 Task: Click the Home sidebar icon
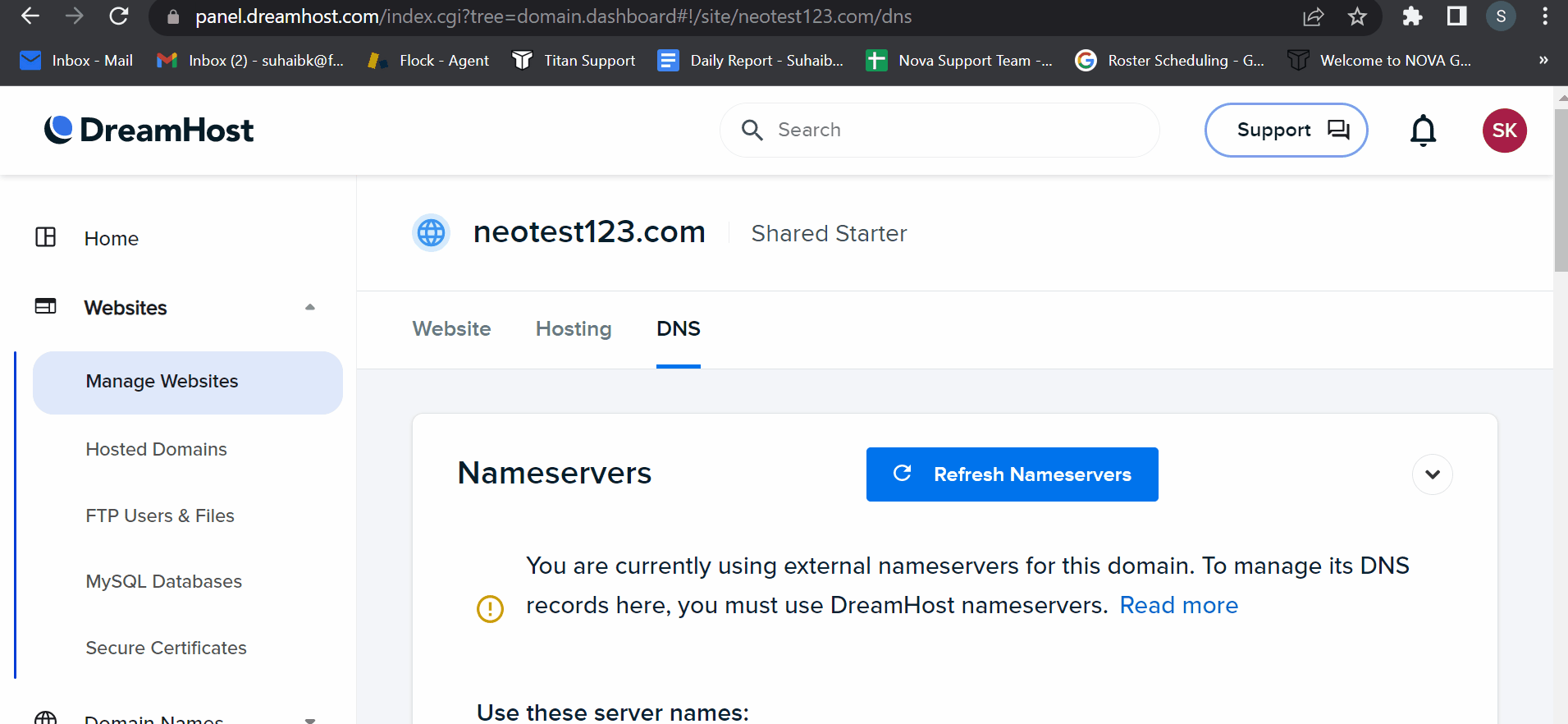pos(46,237)
